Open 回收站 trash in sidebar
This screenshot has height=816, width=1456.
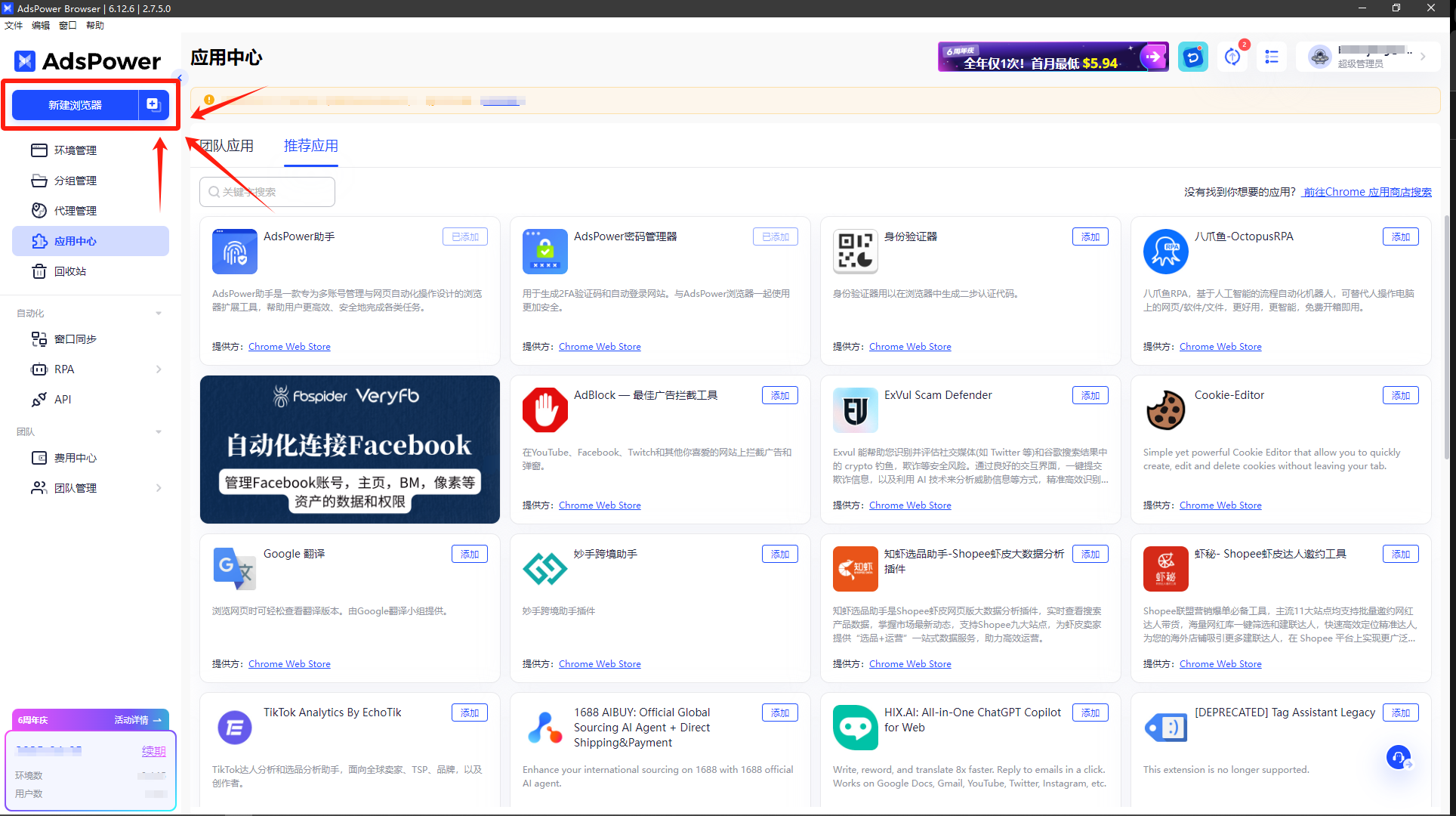click(x=70, y=271)
